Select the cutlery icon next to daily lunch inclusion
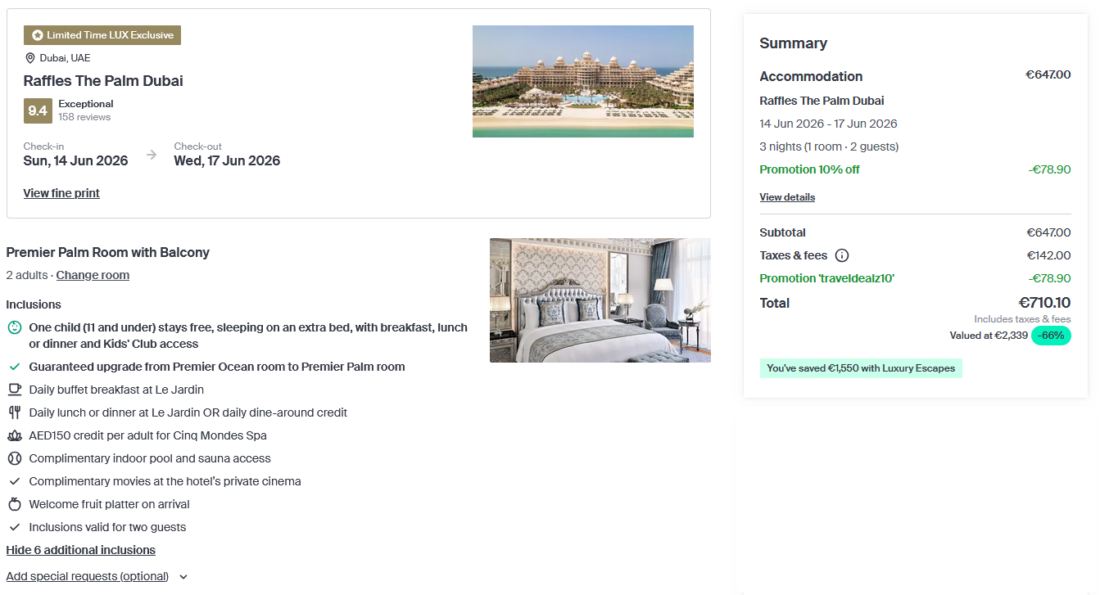The image size is (1100, 595). 13,412
